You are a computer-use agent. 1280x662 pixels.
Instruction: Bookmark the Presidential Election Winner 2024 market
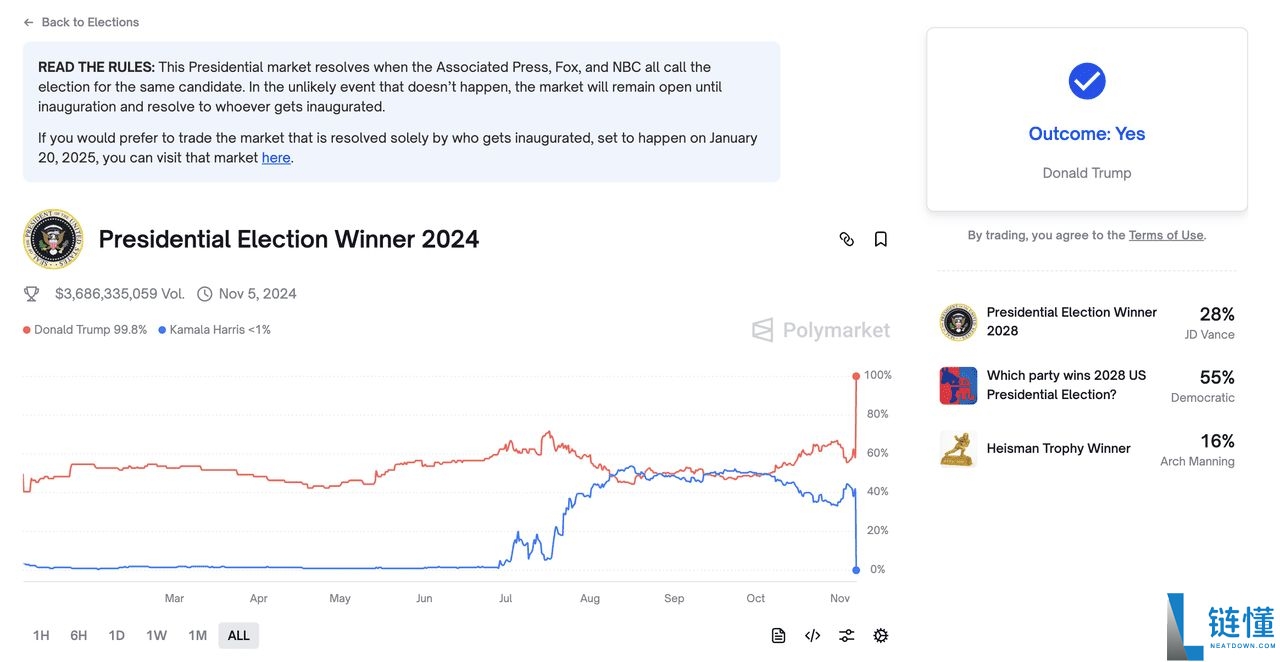point(880,239)
